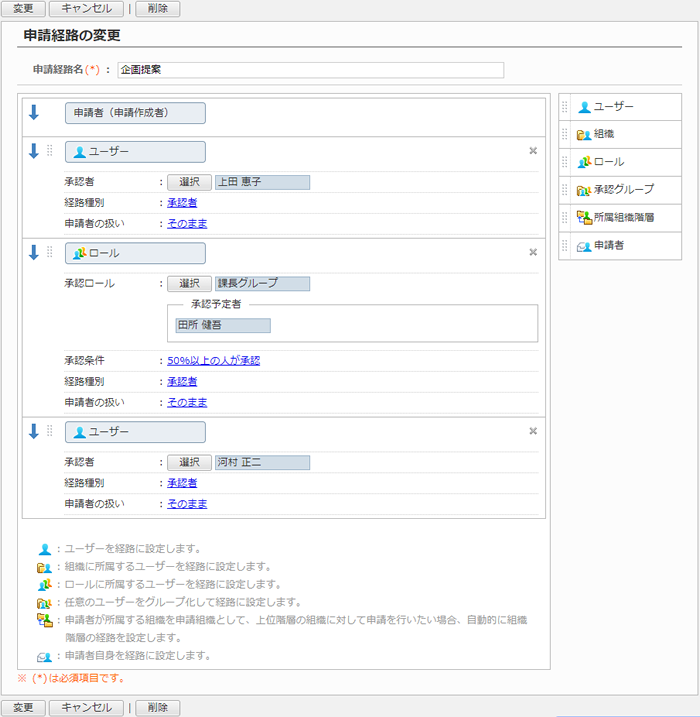This screenshot has width=700, height=717.
Task: Click 承認者 link under the ロール step
Action: [x=182, y=381]
